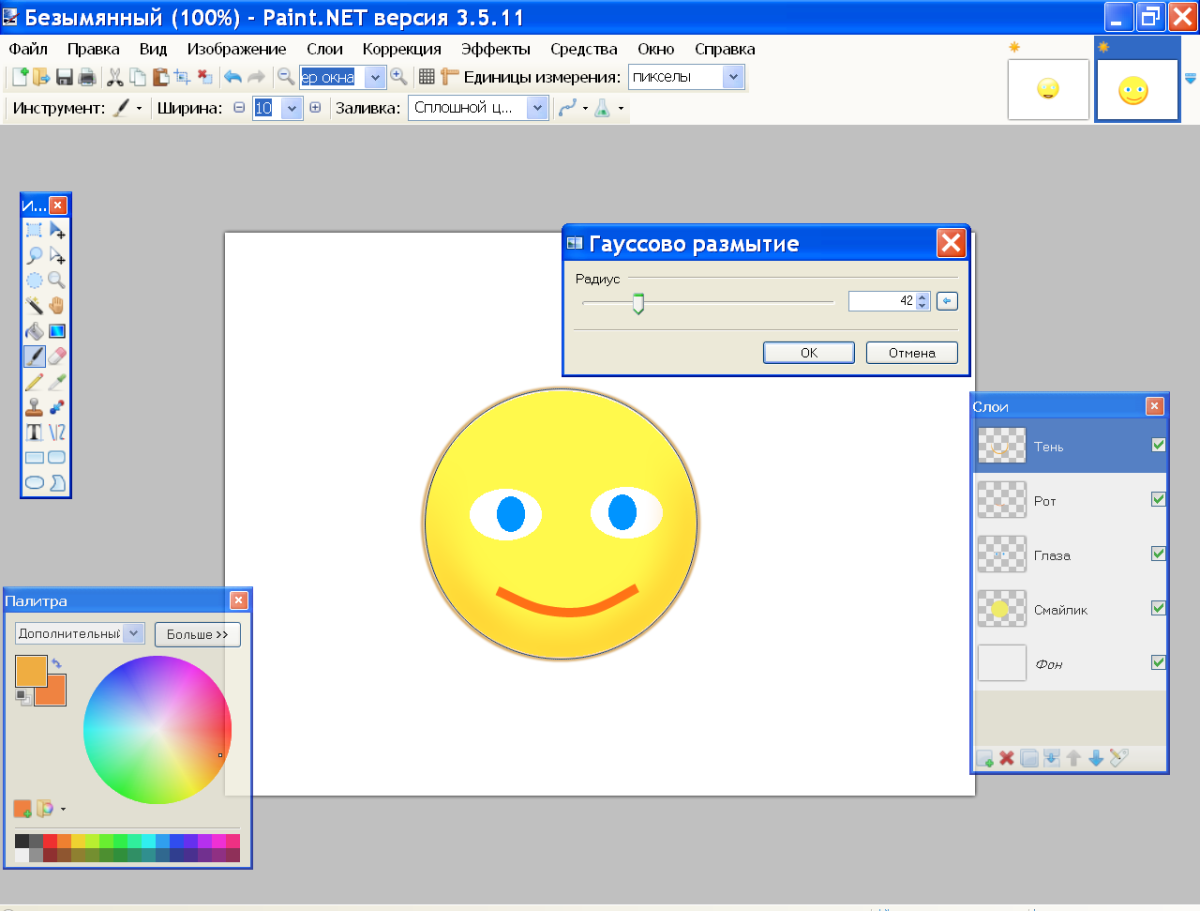Uncheck visibility of Рот layer

[x=1158, y=499]
